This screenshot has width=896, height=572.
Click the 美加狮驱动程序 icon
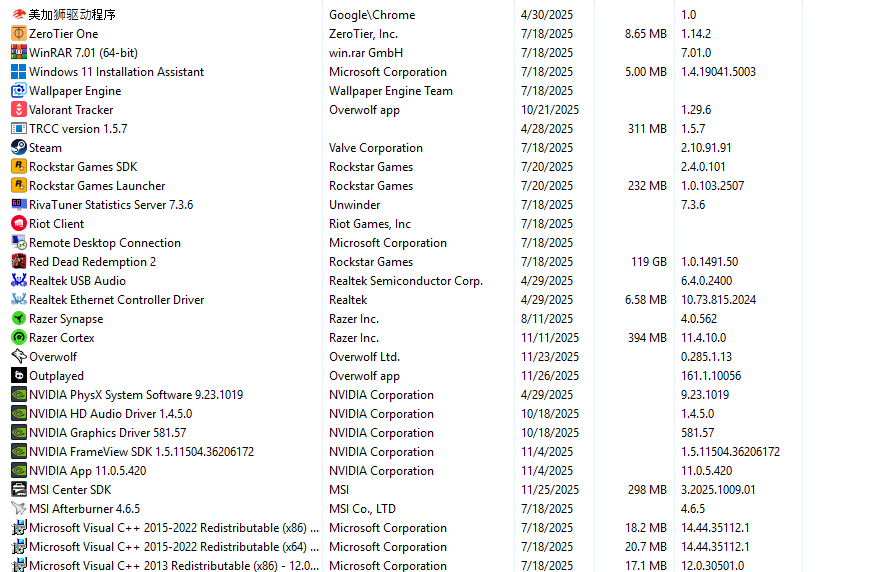(19, 14)
